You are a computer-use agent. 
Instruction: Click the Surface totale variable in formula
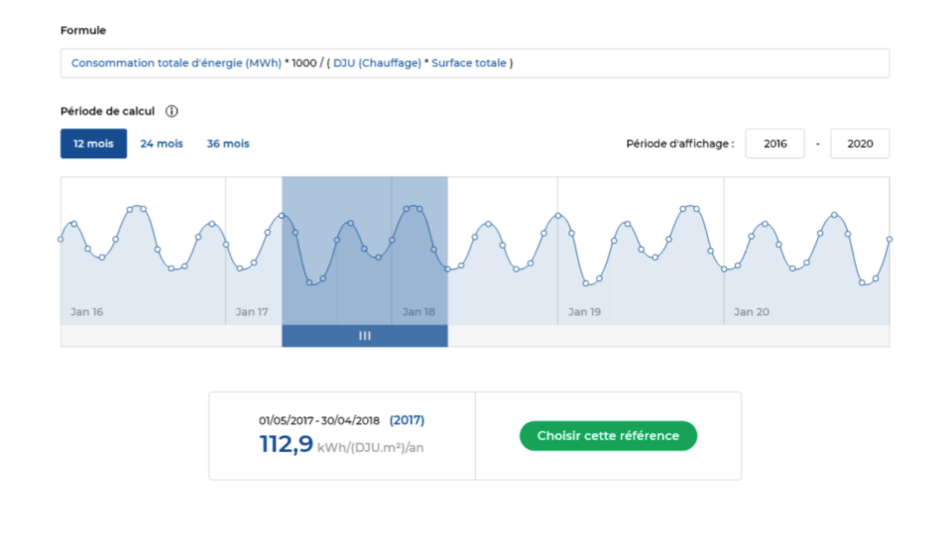click(x=468, y=63)
